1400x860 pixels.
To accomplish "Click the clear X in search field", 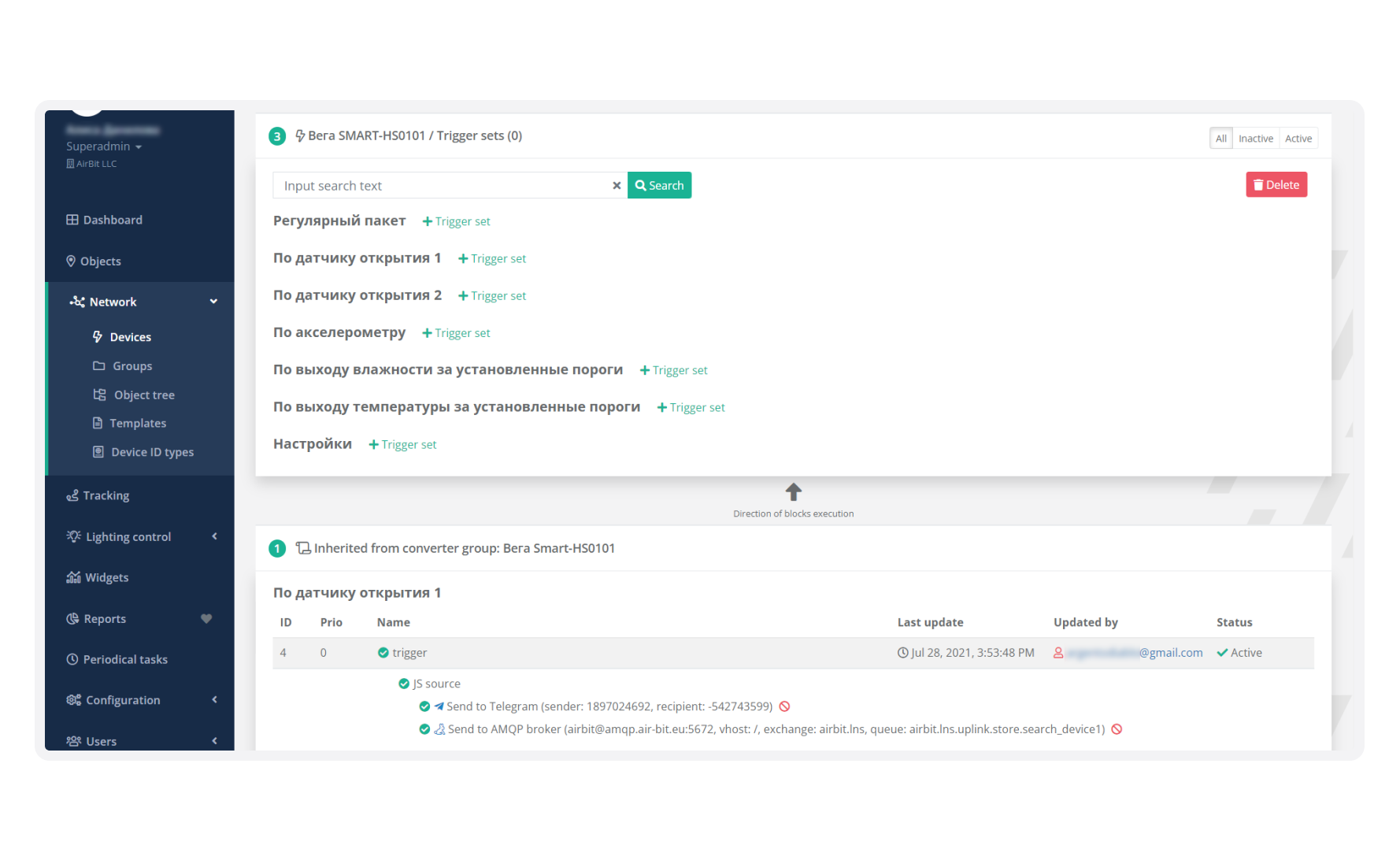I will coord(617,186).
